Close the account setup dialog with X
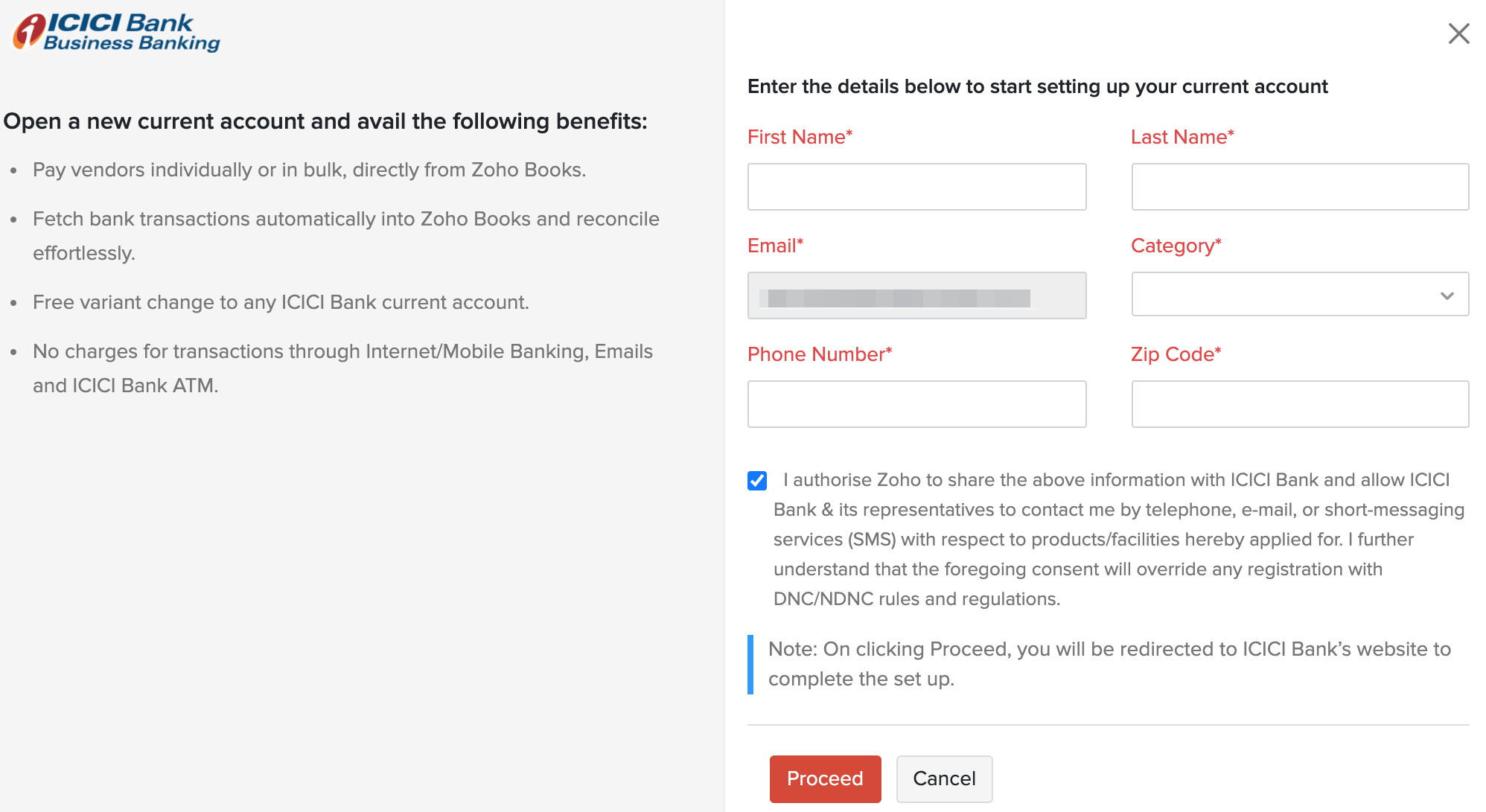Image resolution: width=1486 pixels, height=812 pixels. pyautogui.click(x=1458, y=33)
